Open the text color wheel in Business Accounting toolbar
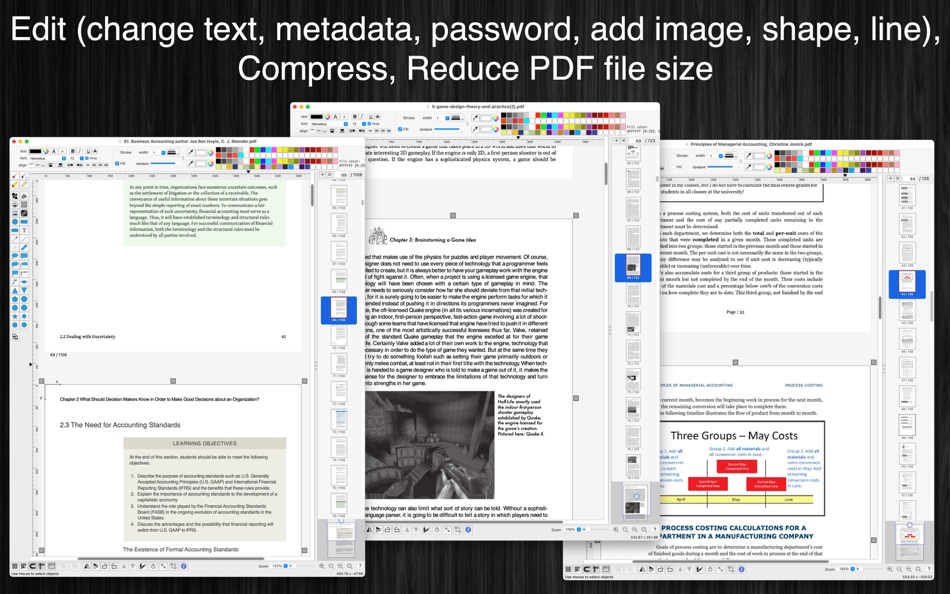Screen dimensions: 950x594 [45, 152]
